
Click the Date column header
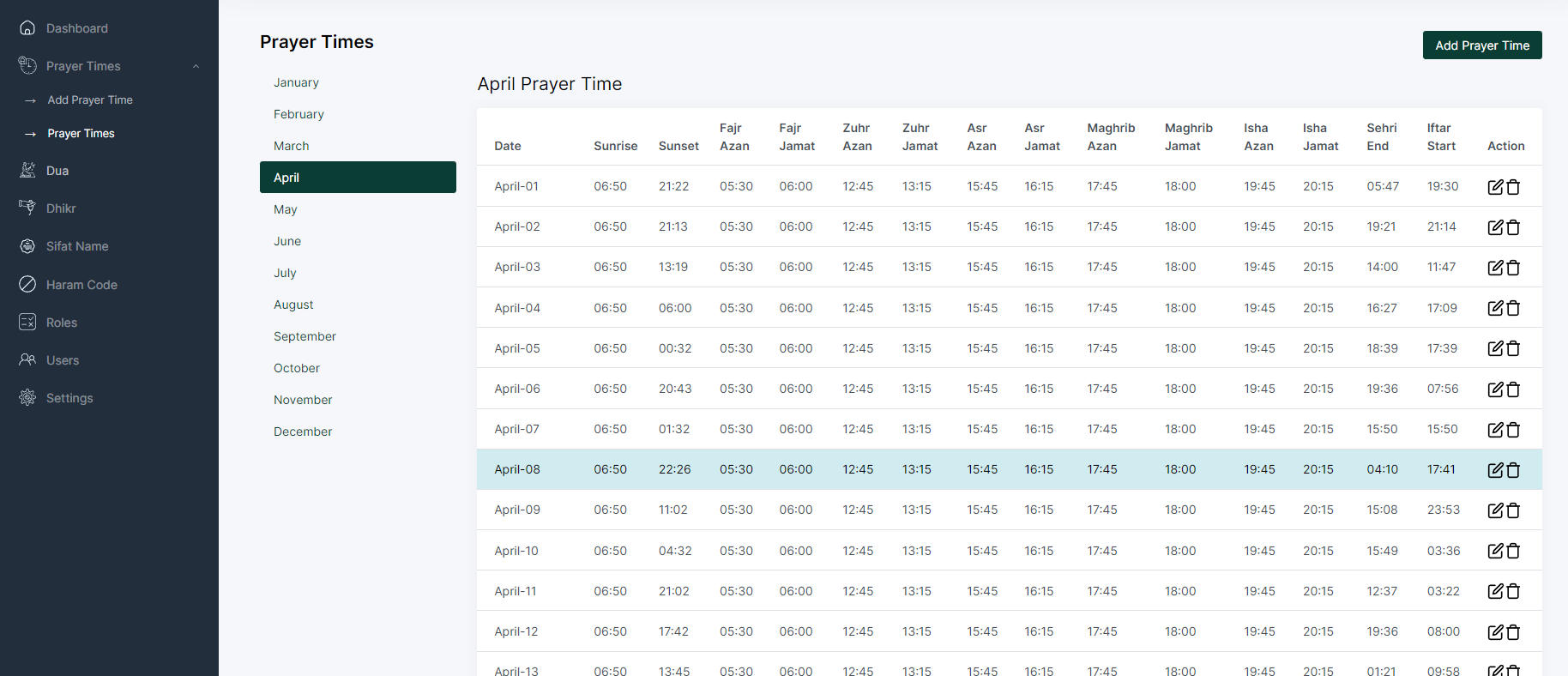[x=508, y=146]
